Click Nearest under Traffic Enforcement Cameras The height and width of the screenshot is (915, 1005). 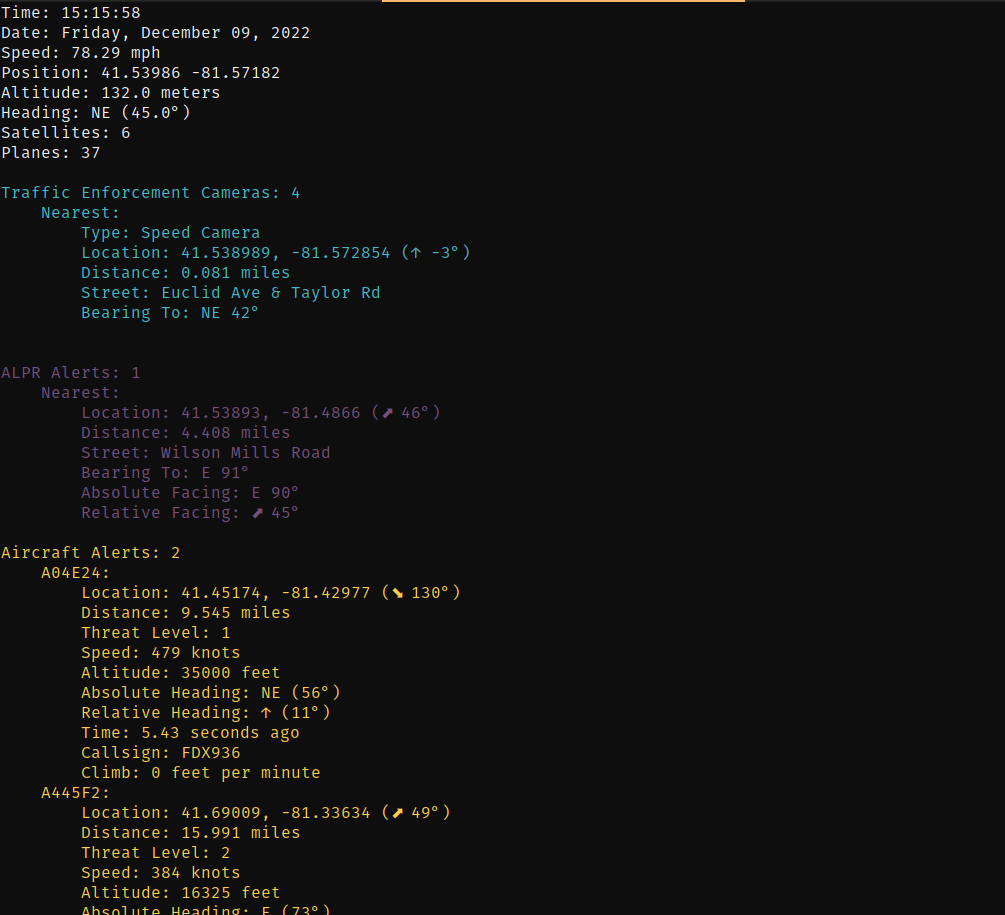pyautogui.click(x=80, y=213)
